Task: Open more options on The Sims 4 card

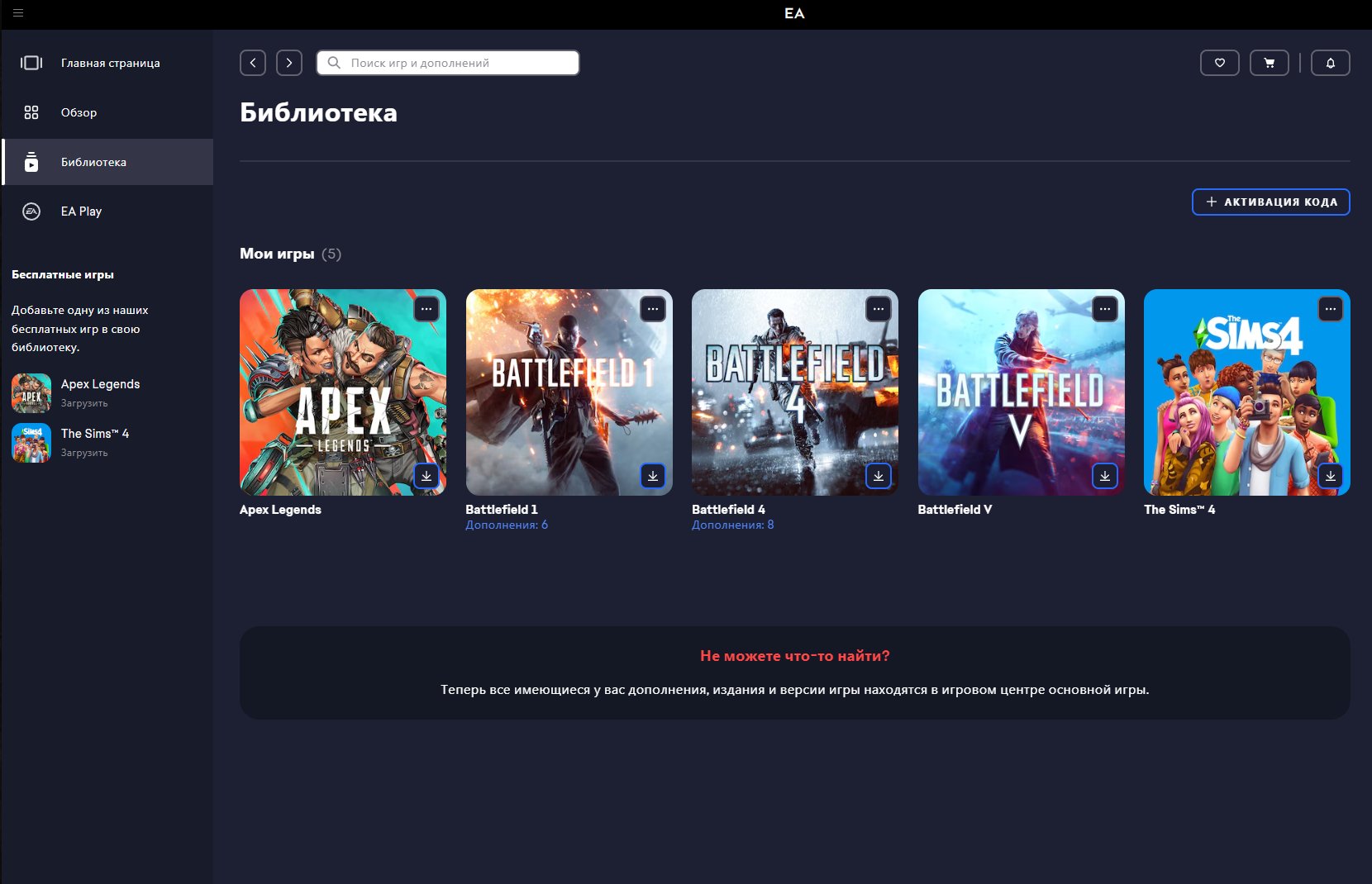Action: coord(1331,309)
